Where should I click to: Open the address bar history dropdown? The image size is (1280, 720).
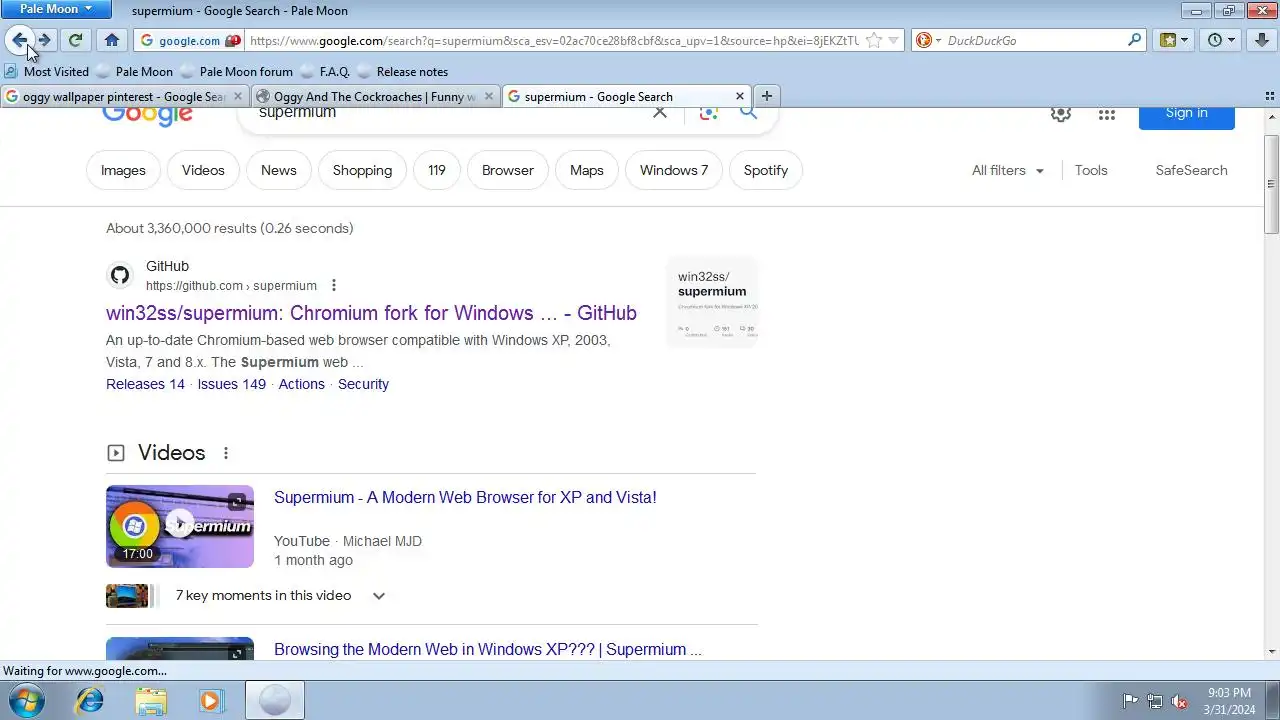tap(894, 40)
